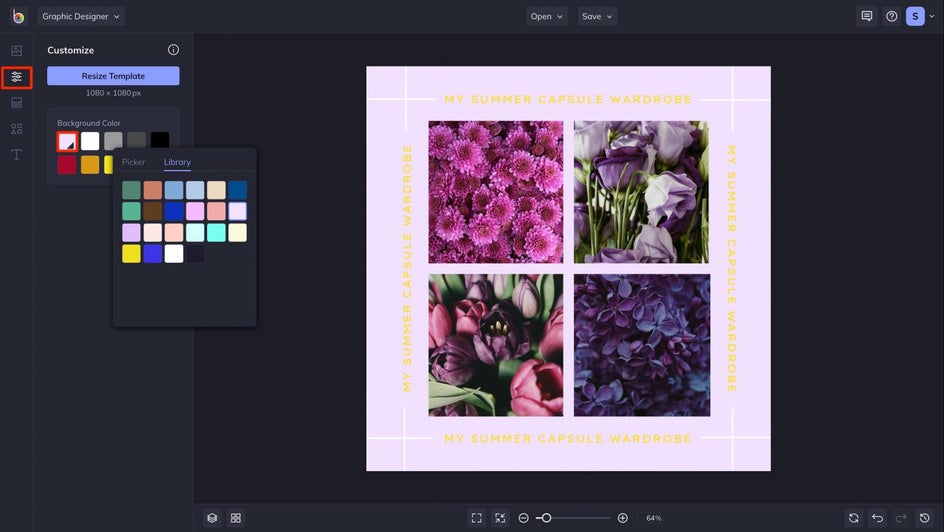Switch to the Picker tab
This screenshot has width=944, height=532.
tap(133, 162)
